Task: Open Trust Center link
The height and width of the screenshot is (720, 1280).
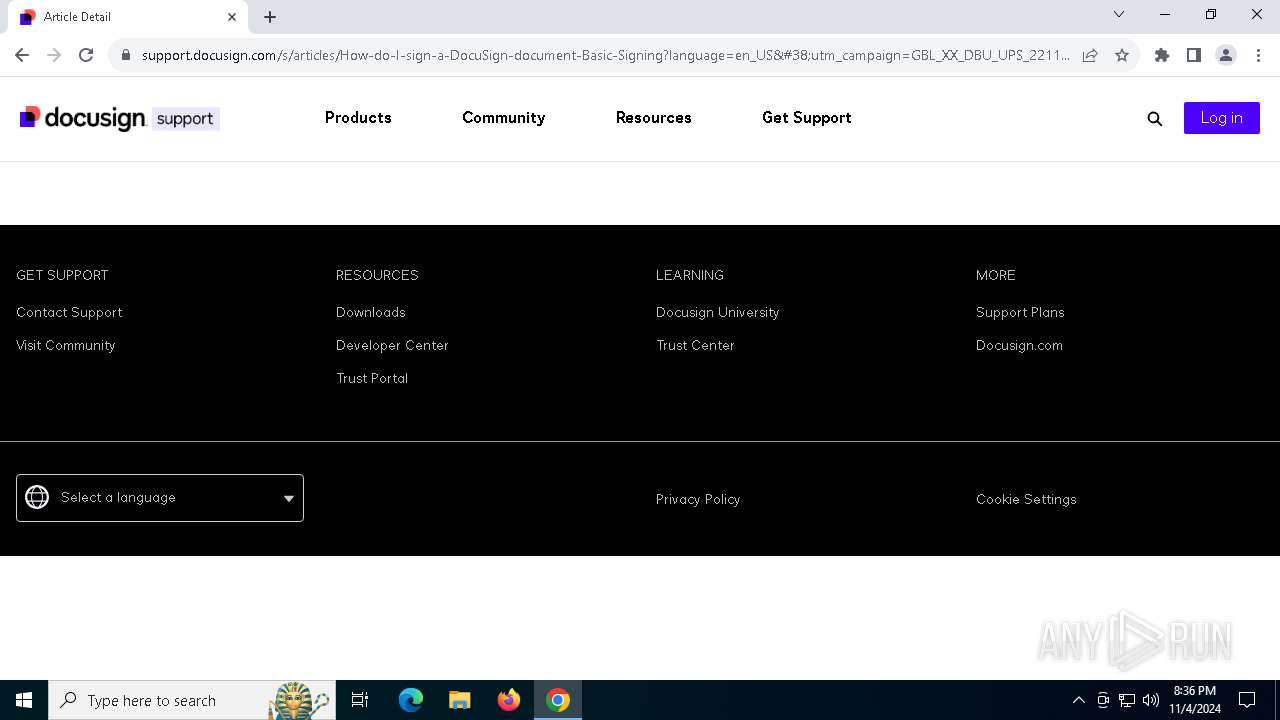Action: click(695, 345)
